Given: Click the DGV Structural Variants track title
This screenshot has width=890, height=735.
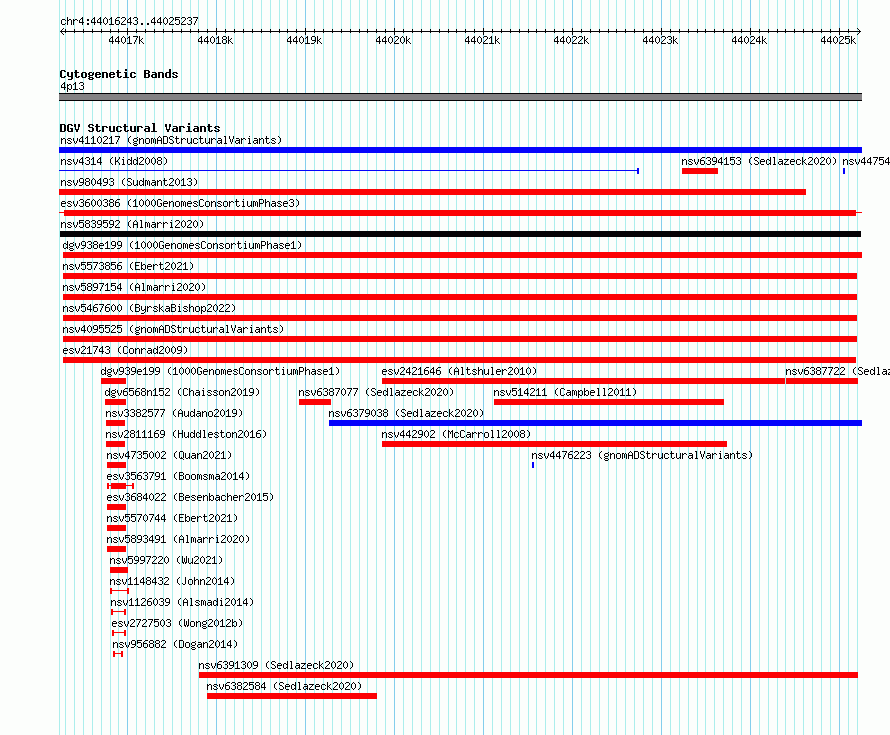Looking at the screenshot, I should point(140,128).
